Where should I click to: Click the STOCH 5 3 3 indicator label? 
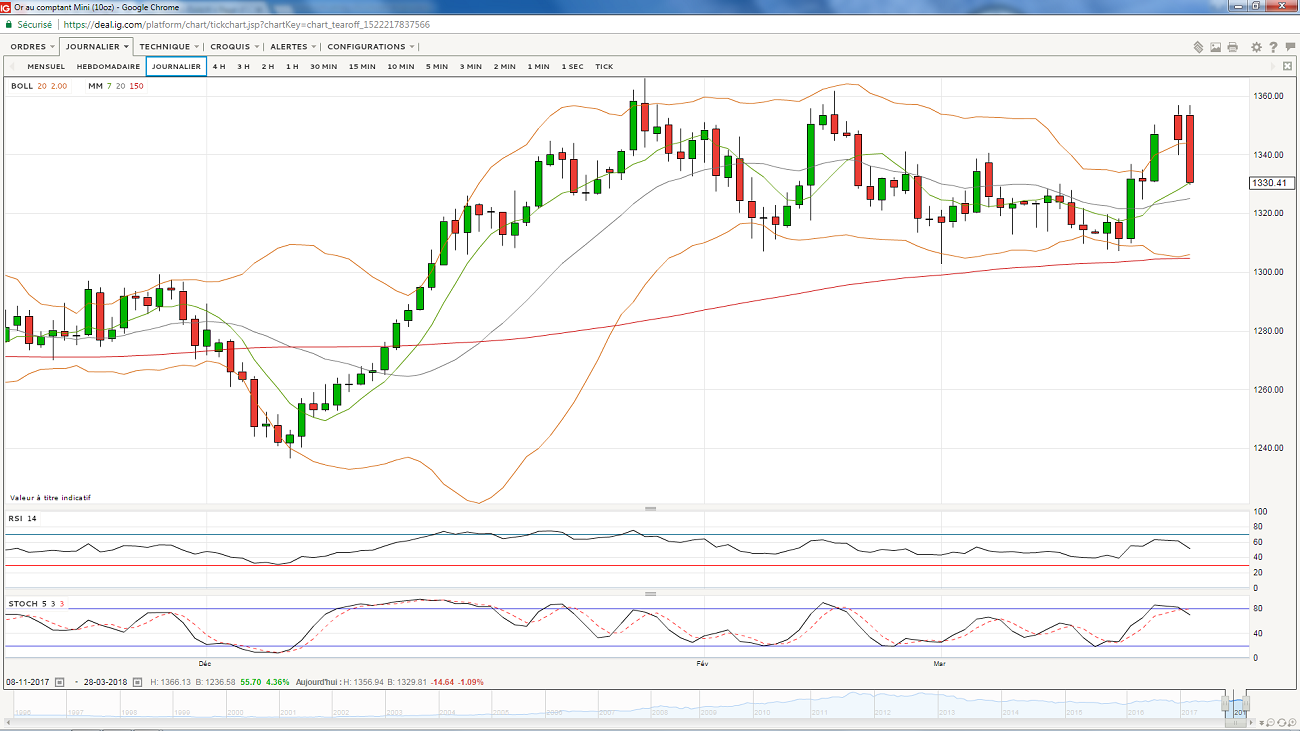36,604
